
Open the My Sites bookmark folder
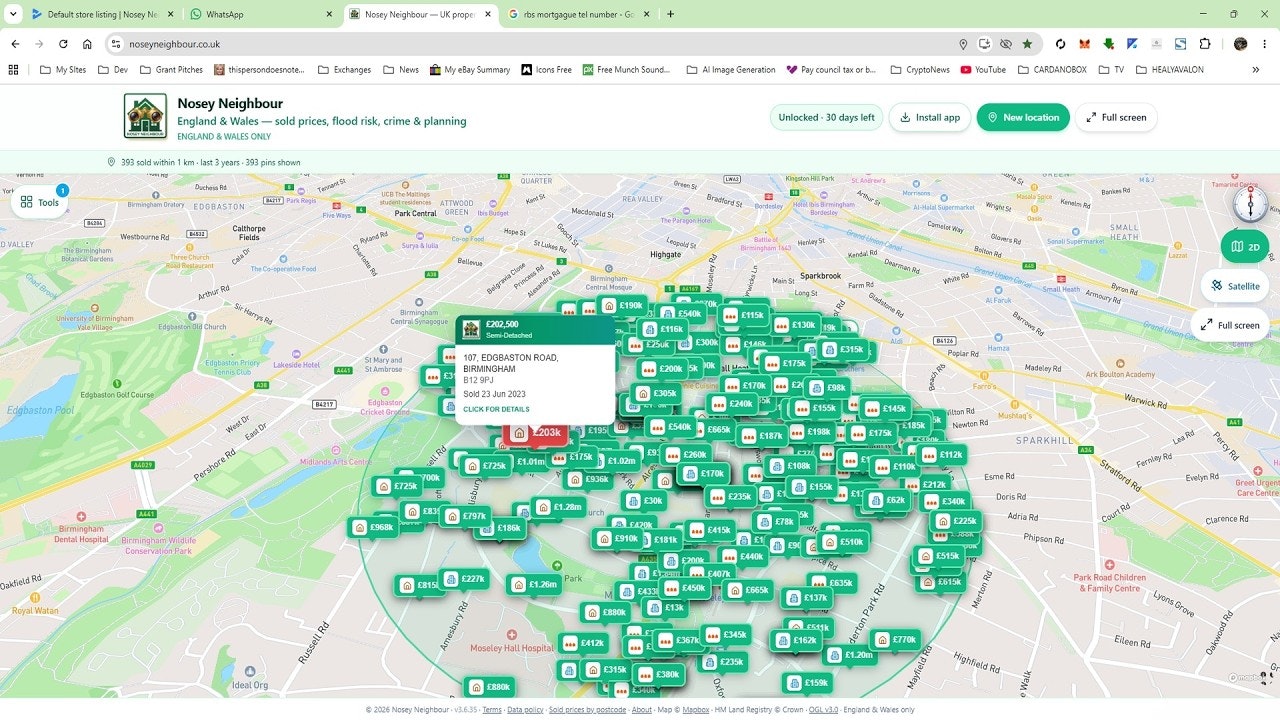[63, 70]
